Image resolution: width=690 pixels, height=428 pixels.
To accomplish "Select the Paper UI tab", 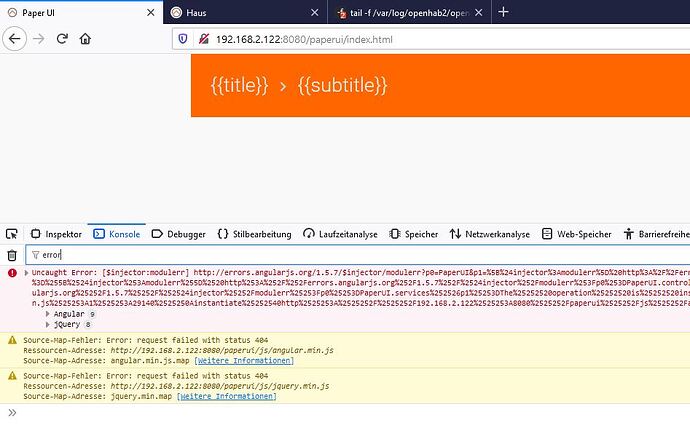I will 81,12.
